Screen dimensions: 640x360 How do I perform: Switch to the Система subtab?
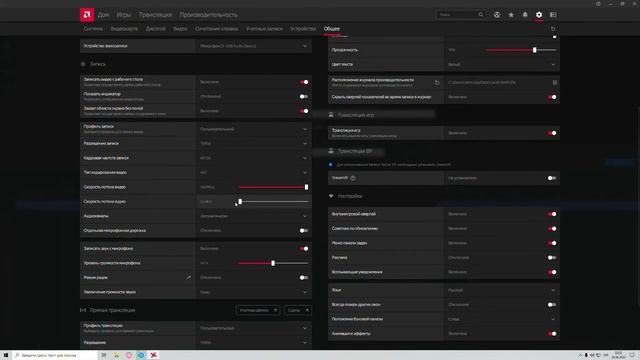click(93, 29)
